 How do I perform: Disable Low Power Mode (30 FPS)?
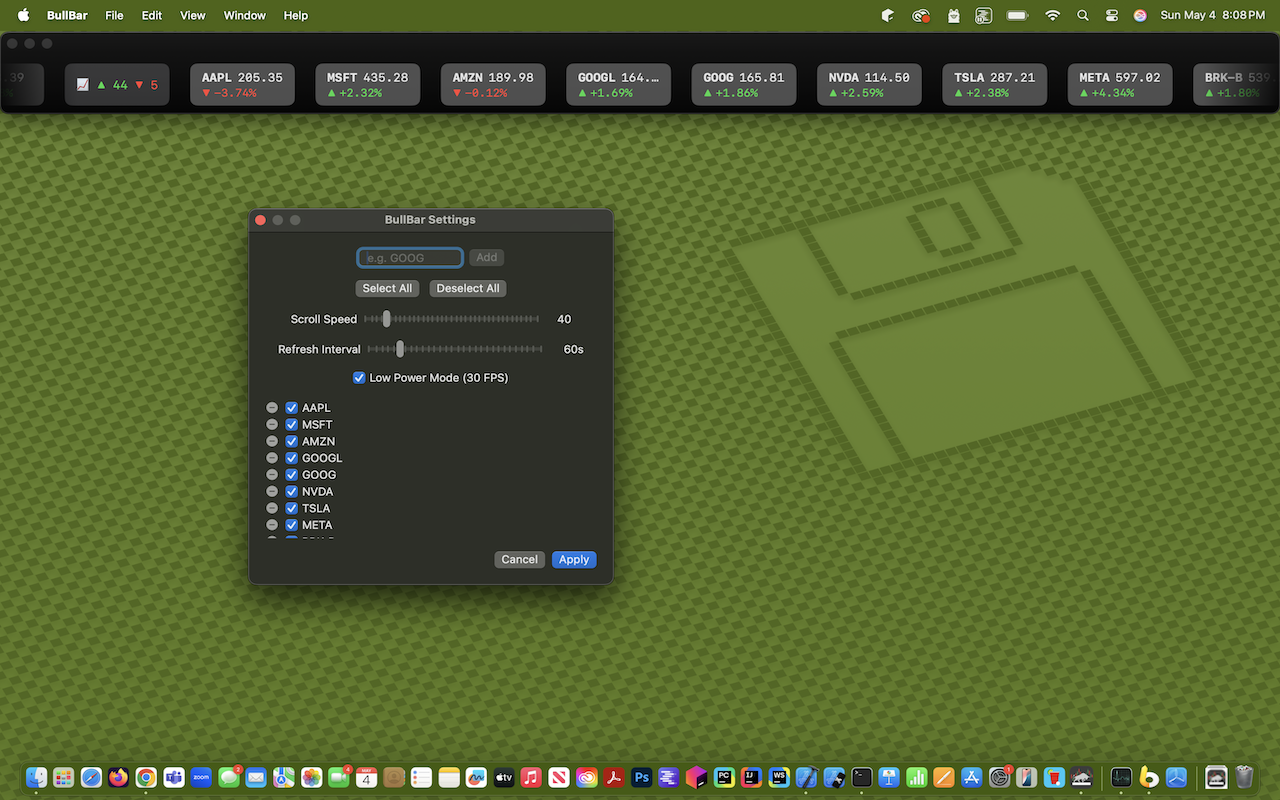tap(359, 377)
